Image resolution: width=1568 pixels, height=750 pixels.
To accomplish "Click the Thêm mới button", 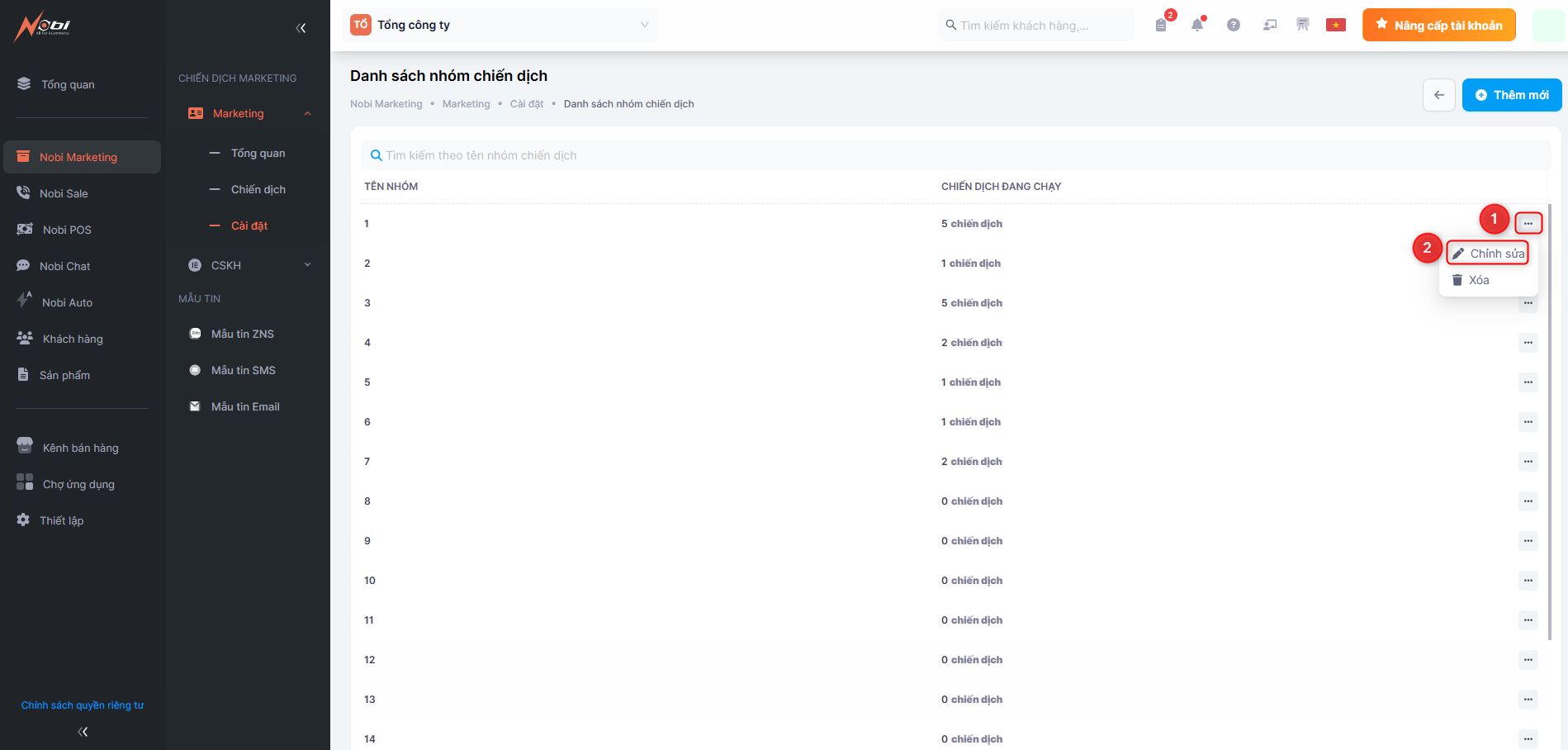I will (1511, 95).
